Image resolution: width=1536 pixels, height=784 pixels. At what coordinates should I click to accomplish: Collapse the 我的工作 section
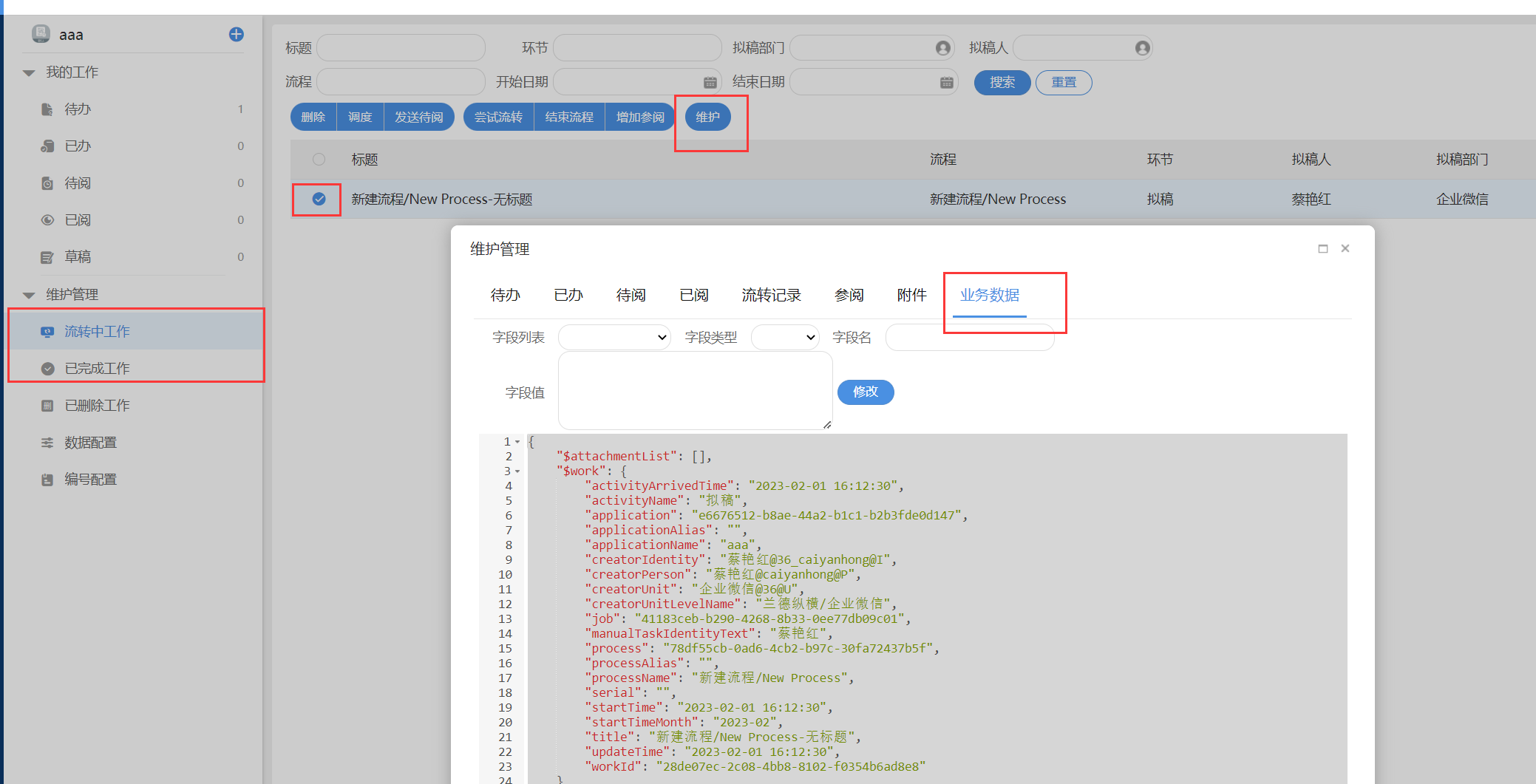tap(30, 72)
